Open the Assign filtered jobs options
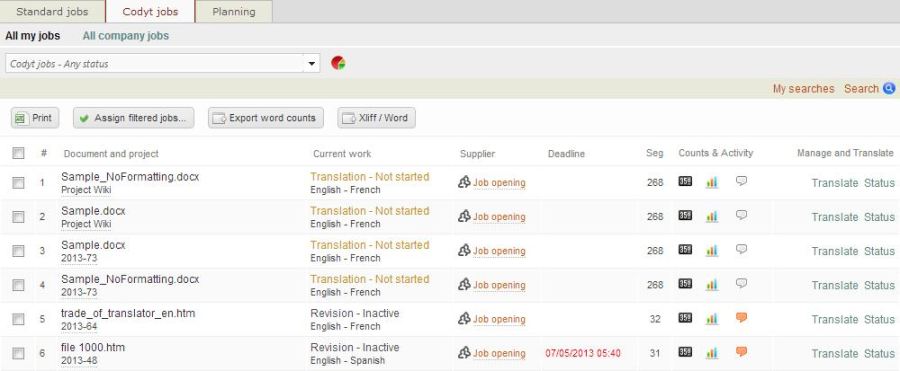 pos(133,118)
